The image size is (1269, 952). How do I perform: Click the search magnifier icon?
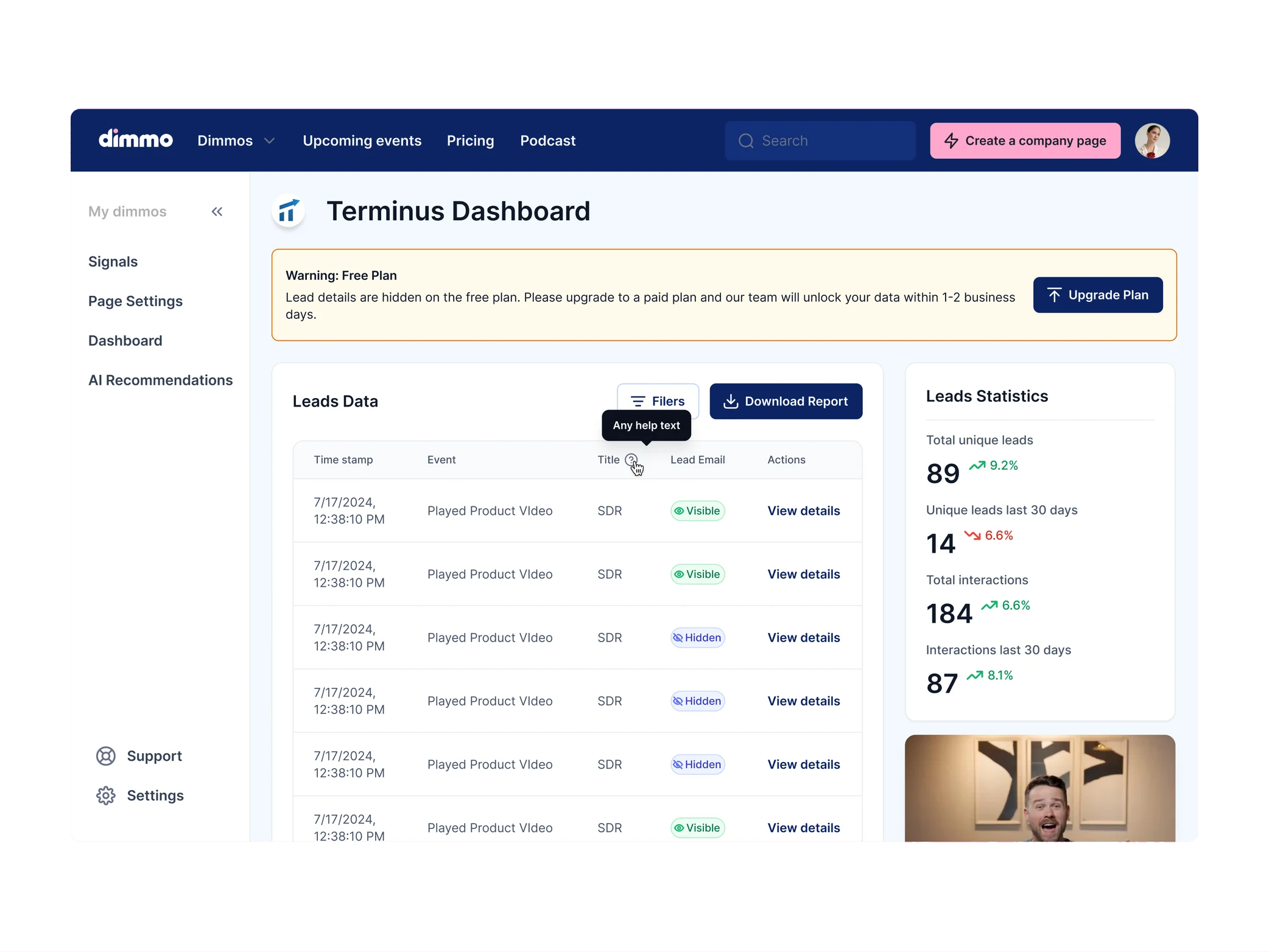(746, 141)
